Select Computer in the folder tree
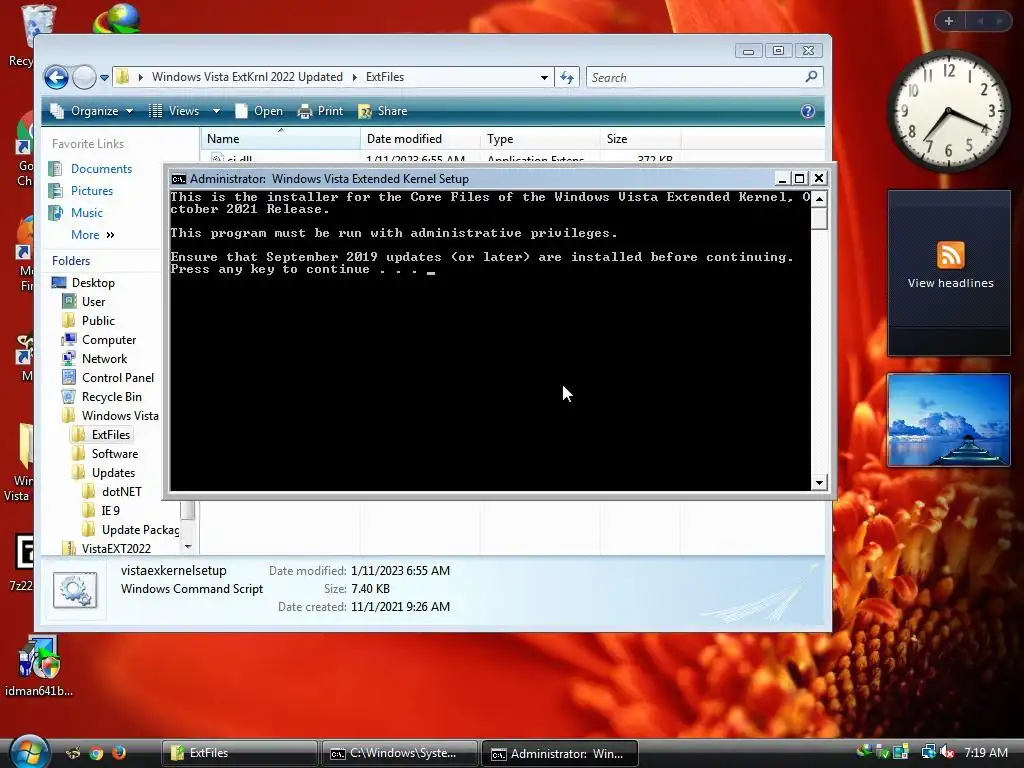The height and width of the screenshot is (768, 1024). (x=109, y=340)
